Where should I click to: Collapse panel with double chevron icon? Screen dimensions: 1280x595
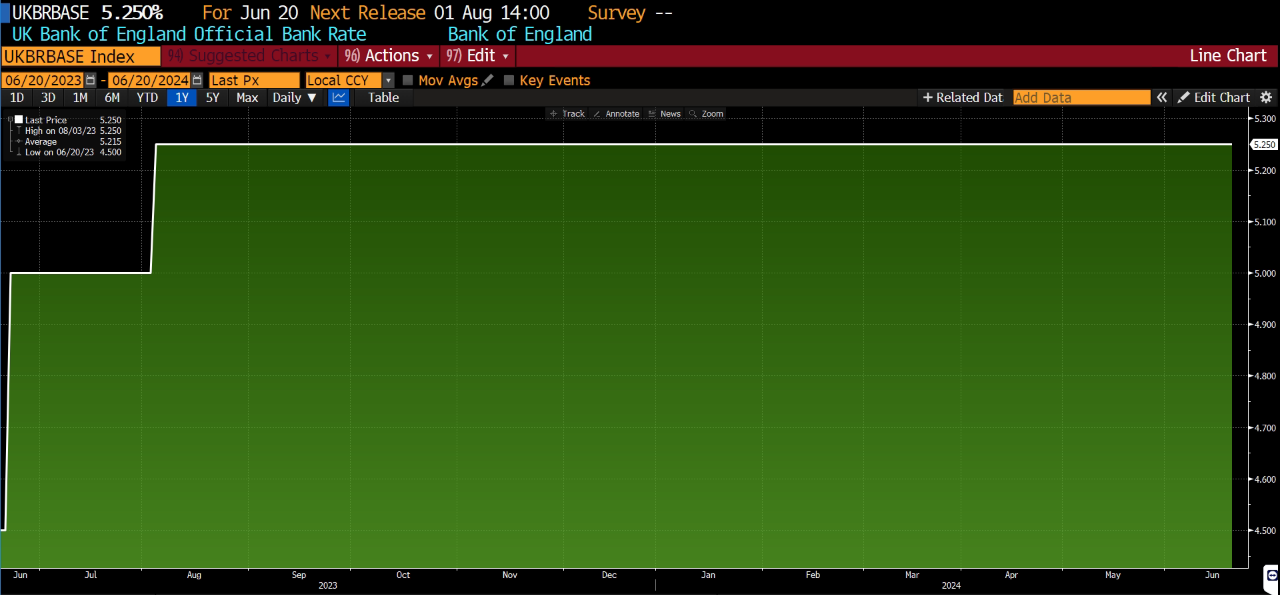pos(1162,97)
